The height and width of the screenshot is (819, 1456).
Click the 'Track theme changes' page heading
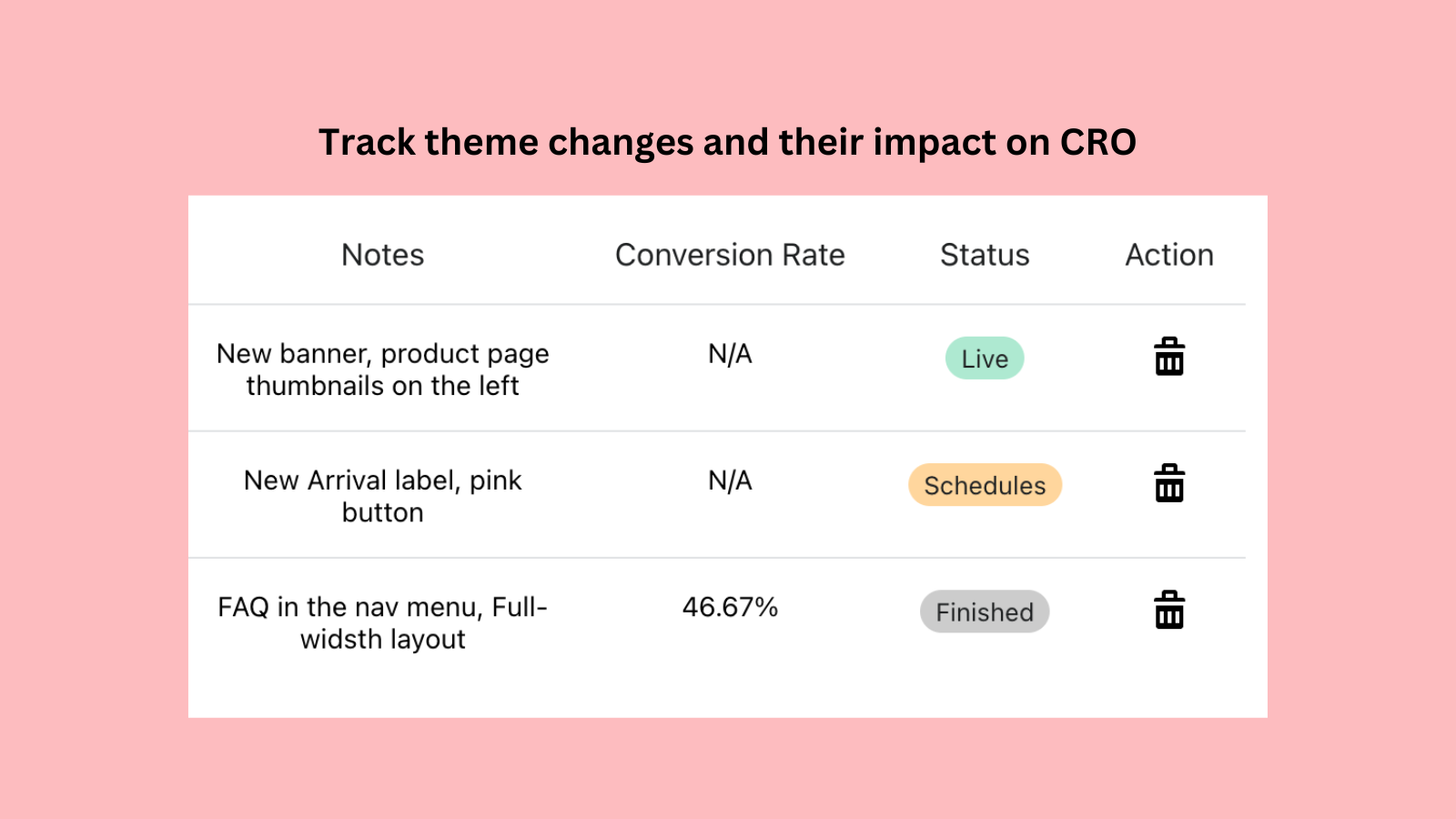(x=727, y=143)
